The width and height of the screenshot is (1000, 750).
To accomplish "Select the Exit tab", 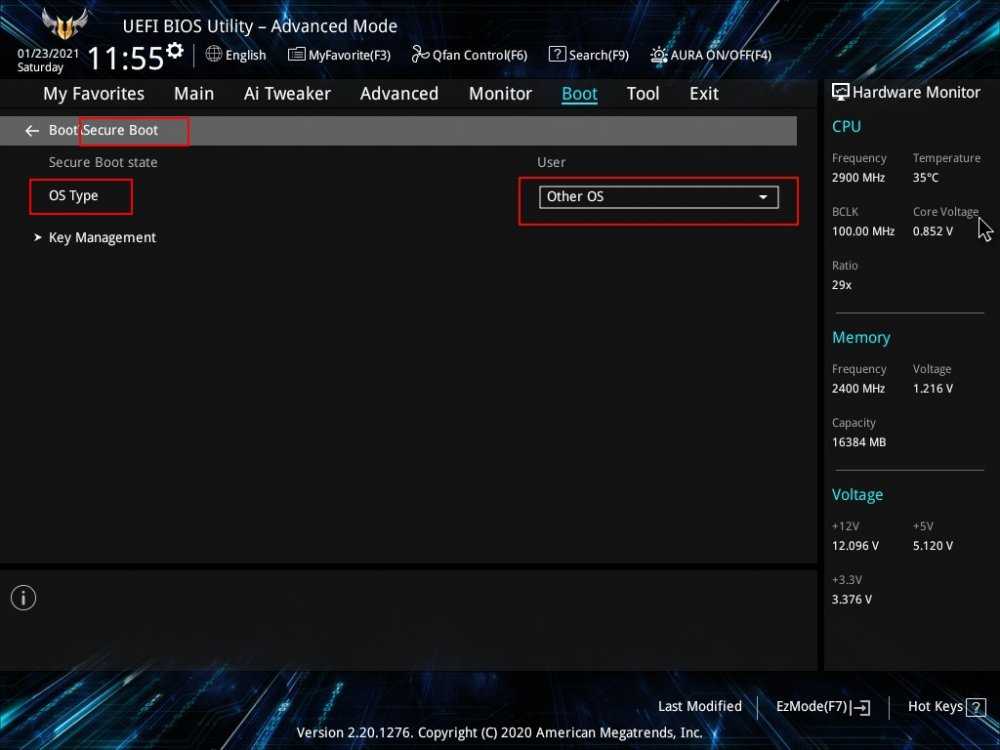I will 704,94.
